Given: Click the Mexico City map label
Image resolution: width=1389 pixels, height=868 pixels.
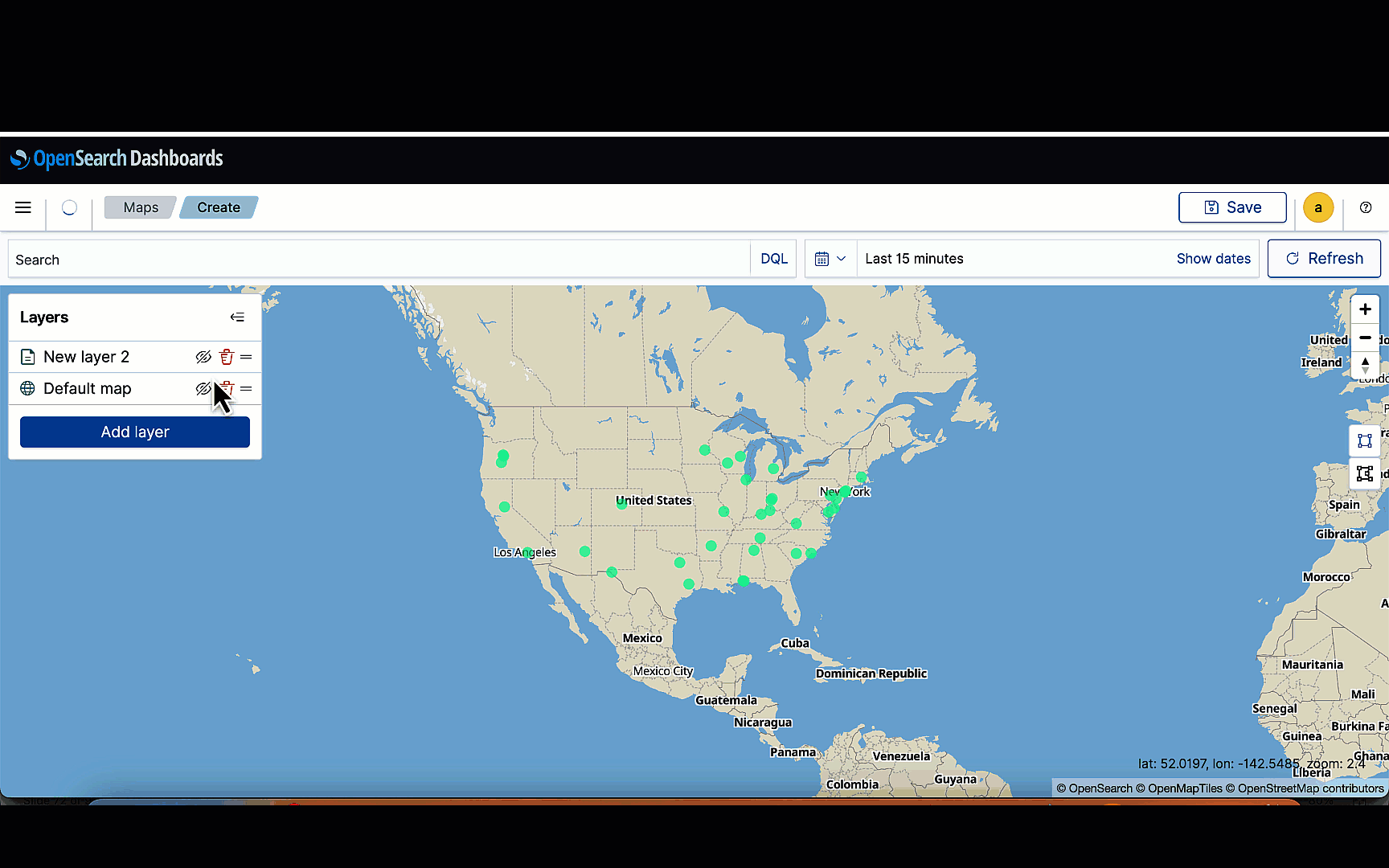Looking at the screenshot, I should 663,671.
